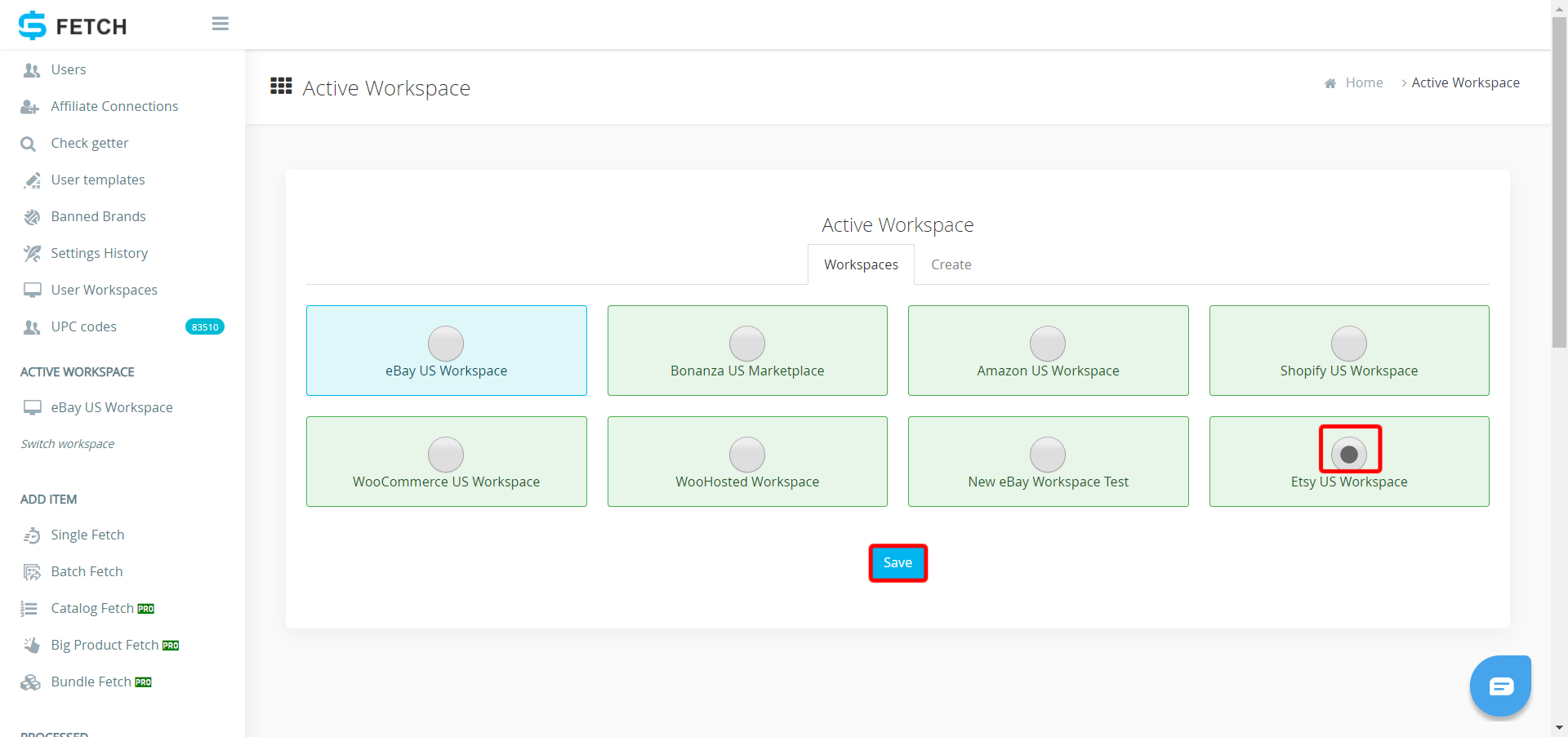Select the Bonanza US Marketplace radio button
Viewport: 1568px width, 737px height.
coord(747,344)
